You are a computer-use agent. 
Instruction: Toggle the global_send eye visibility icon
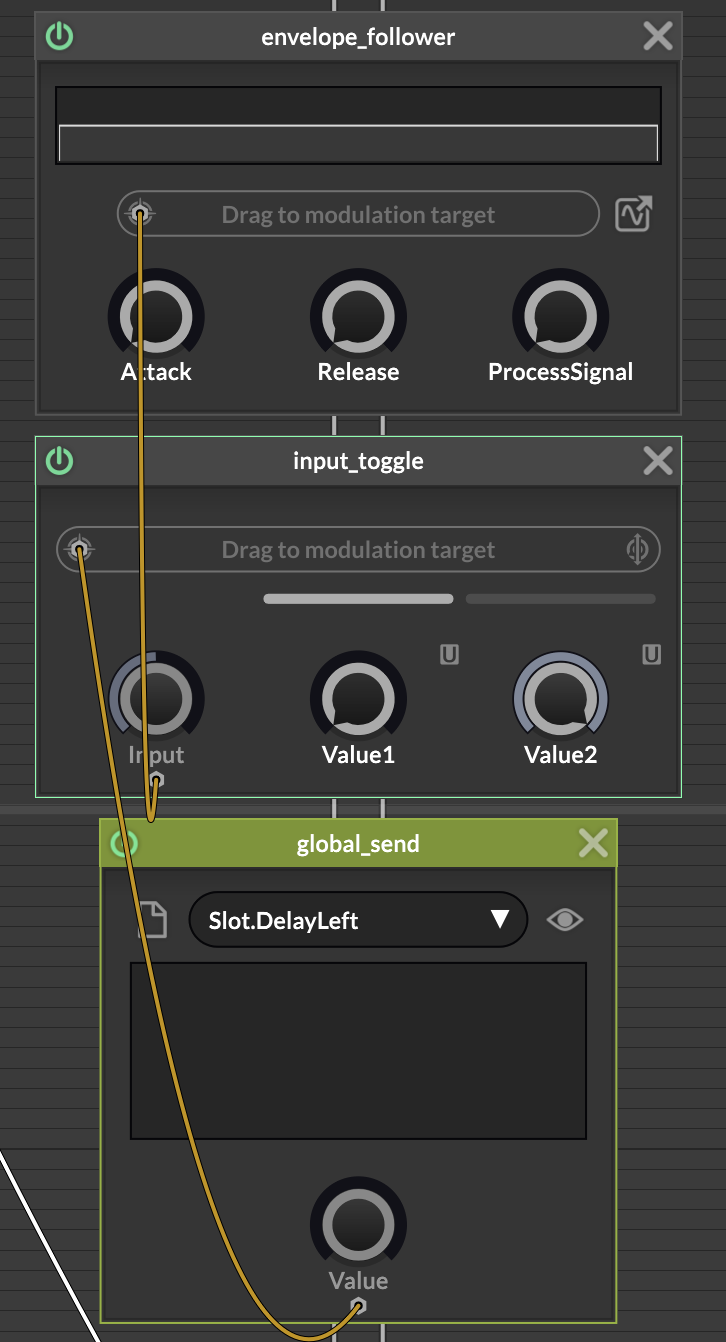point(565,920)
